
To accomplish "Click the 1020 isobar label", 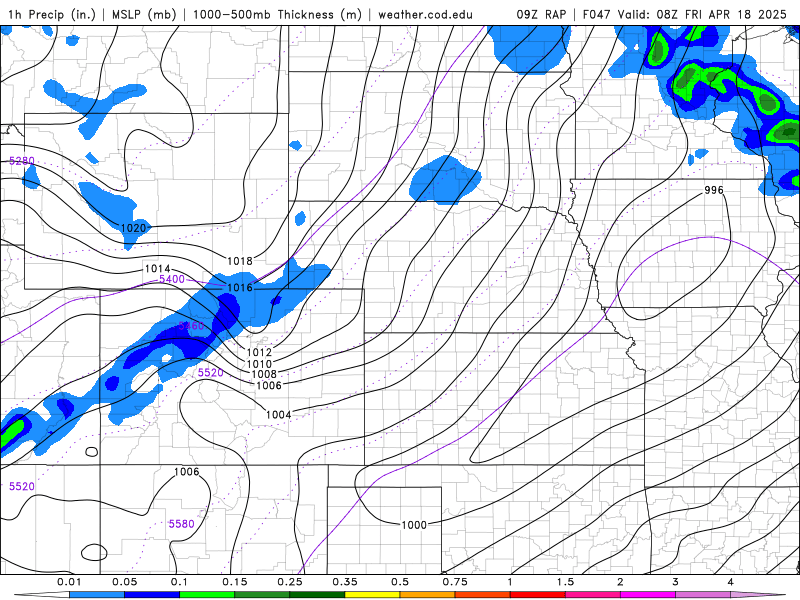I will [133, 228].
